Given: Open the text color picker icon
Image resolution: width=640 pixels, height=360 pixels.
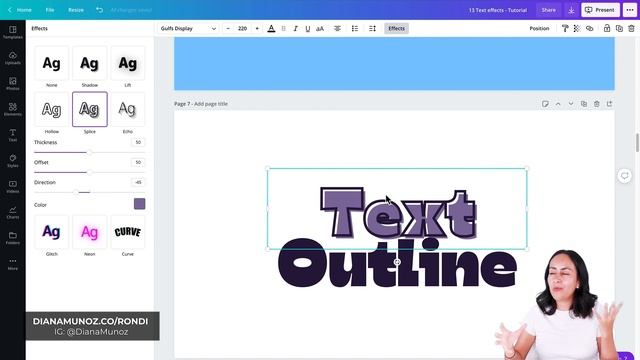Looking at the screenshot, I should pos(271,29).
